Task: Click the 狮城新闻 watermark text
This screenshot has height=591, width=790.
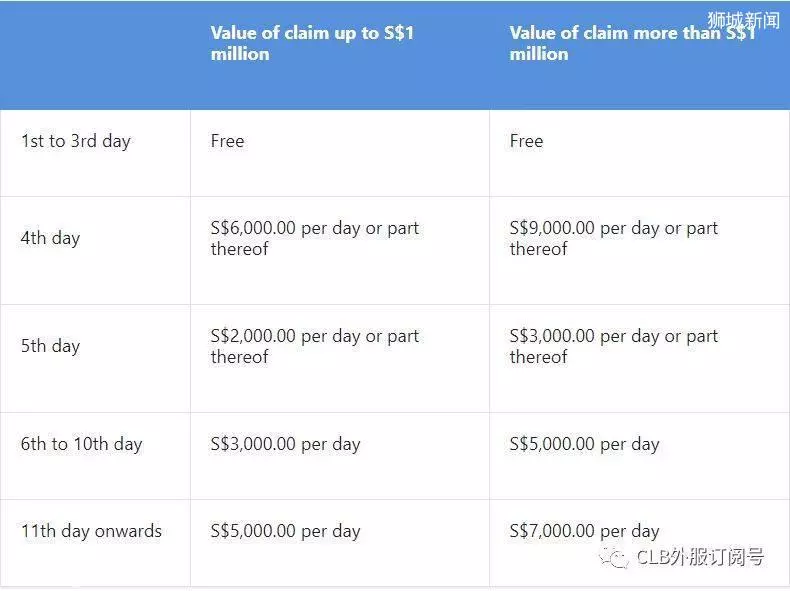Action: click(743, 21)
